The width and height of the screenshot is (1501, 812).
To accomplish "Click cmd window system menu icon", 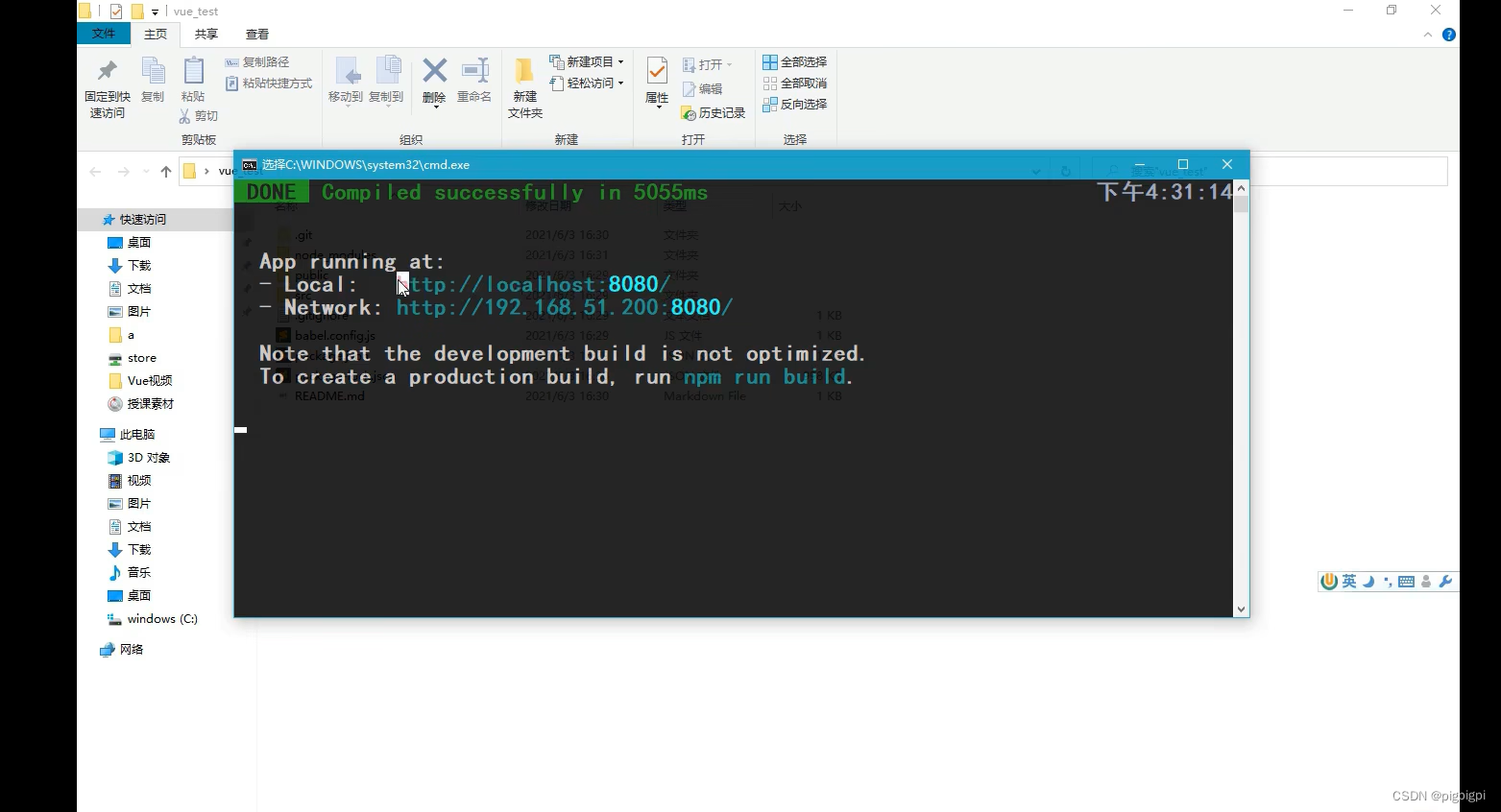I will pyautogui.click(x=249, y=164).
